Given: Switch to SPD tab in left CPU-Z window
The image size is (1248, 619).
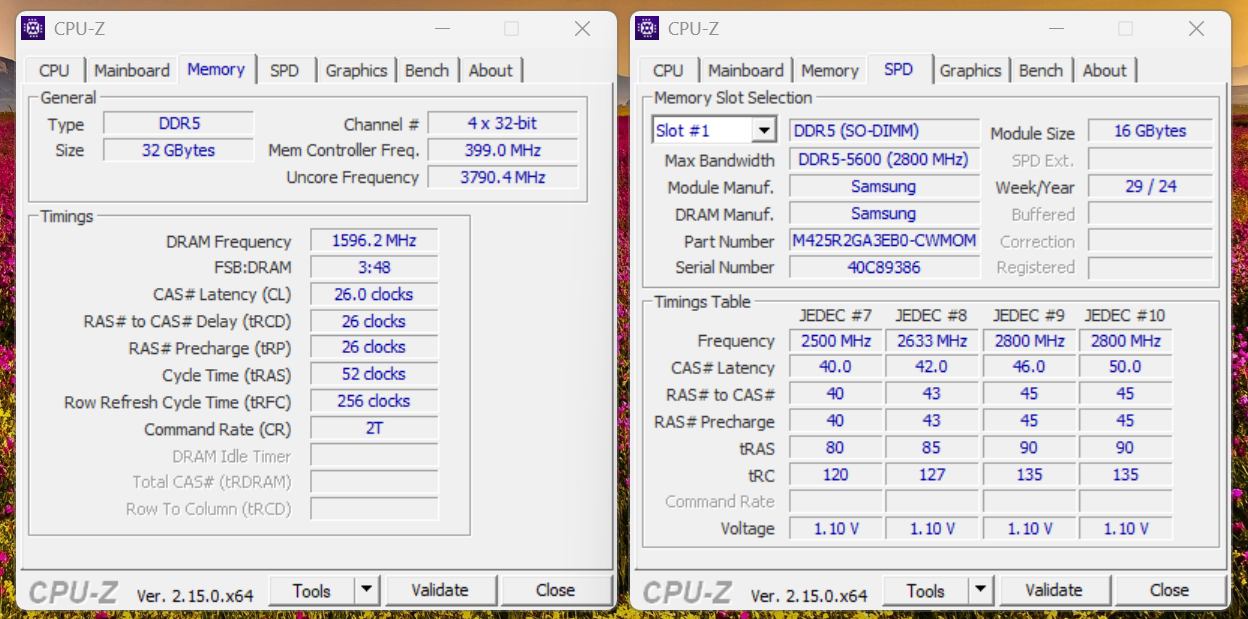Looking at the screenshot, I should (x=284, y=70).
